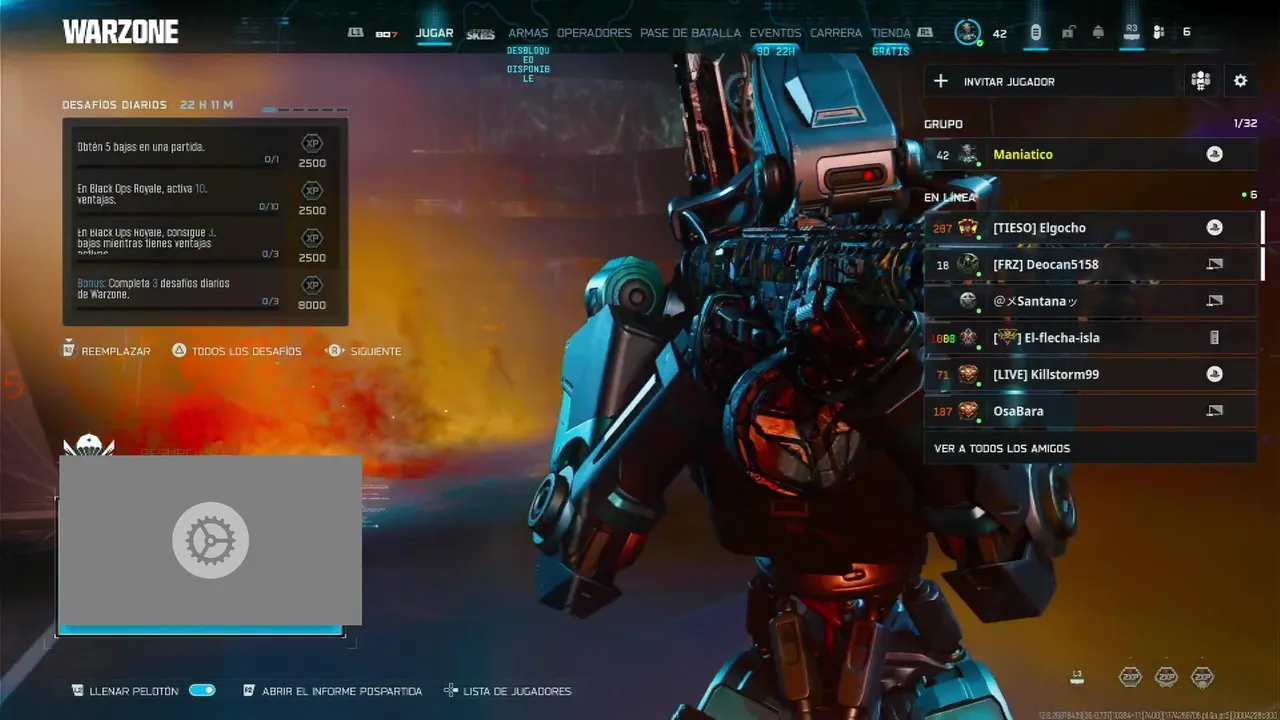1280x720 pixels.
Task: Click VER A TODOS LOS AMIGOS
Action: 1090,448
